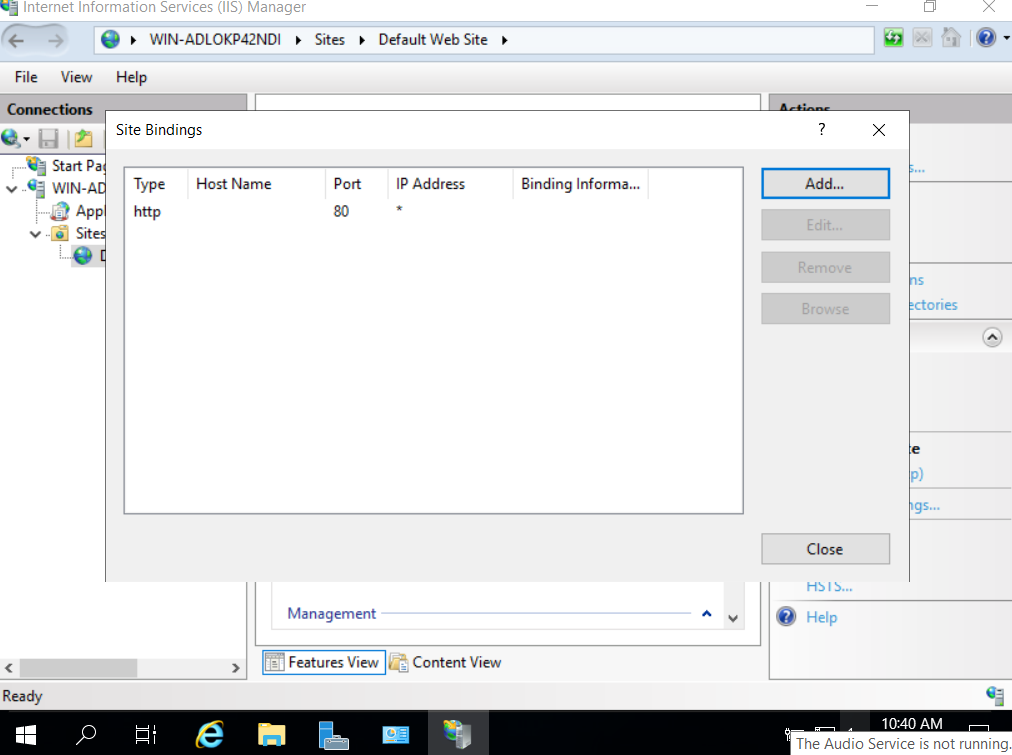Open the File menu
The image size is (1012, 755).
(x=26, y=77)
